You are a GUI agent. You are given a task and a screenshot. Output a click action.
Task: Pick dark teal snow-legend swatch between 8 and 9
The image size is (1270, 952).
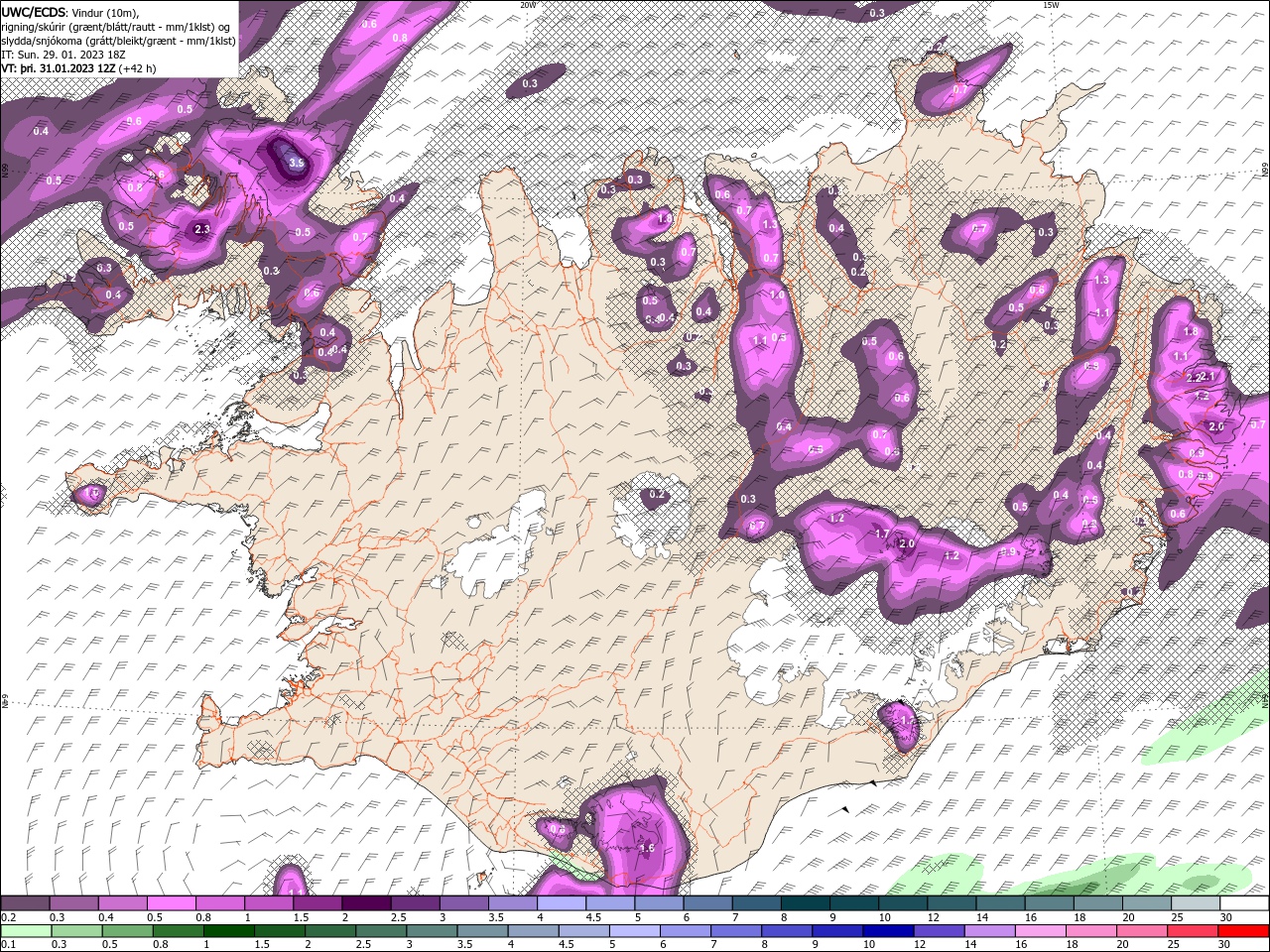pyautogui.click(x=806, y=903)
